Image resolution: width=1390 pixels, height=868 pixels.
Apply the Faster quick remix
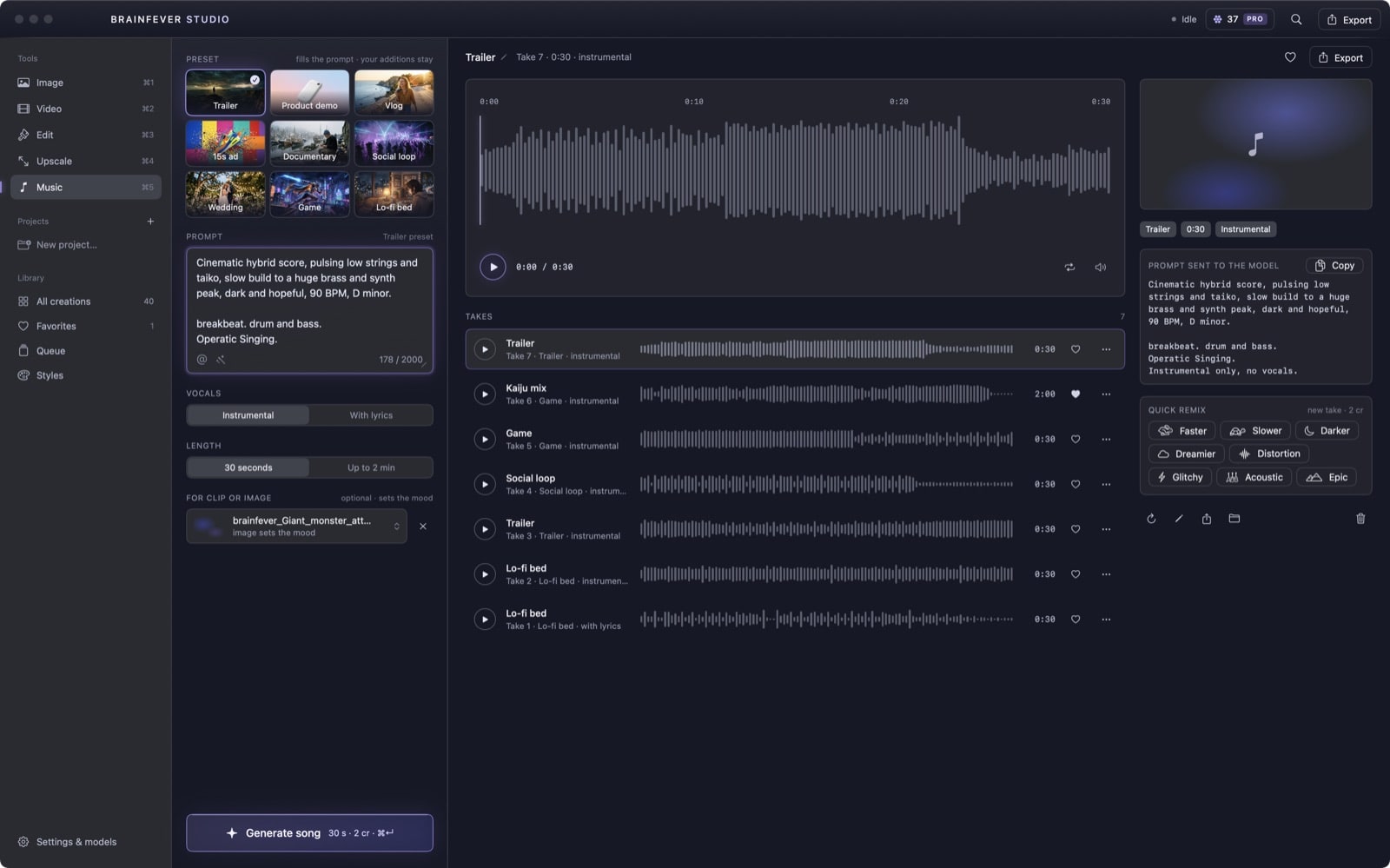click(x=1181, y=431)
